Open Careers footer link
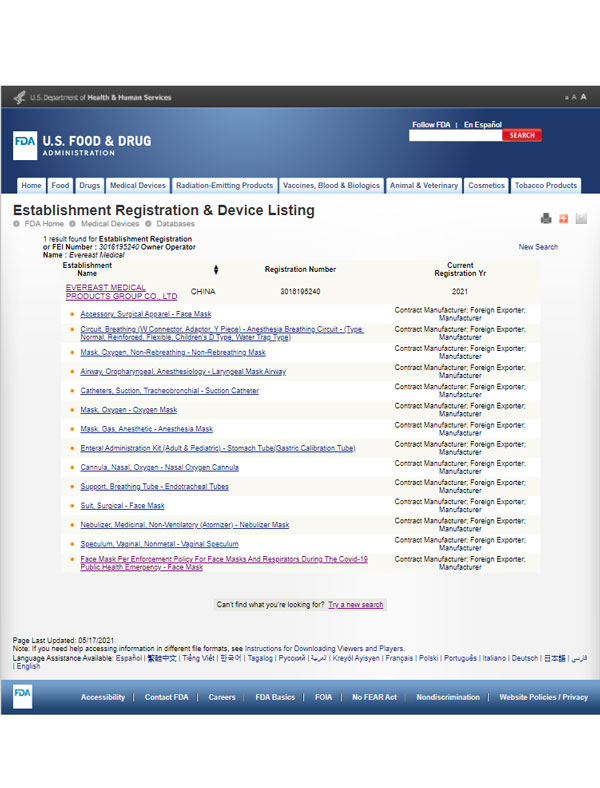Screen dimensions: 600x788 point(222,697)
